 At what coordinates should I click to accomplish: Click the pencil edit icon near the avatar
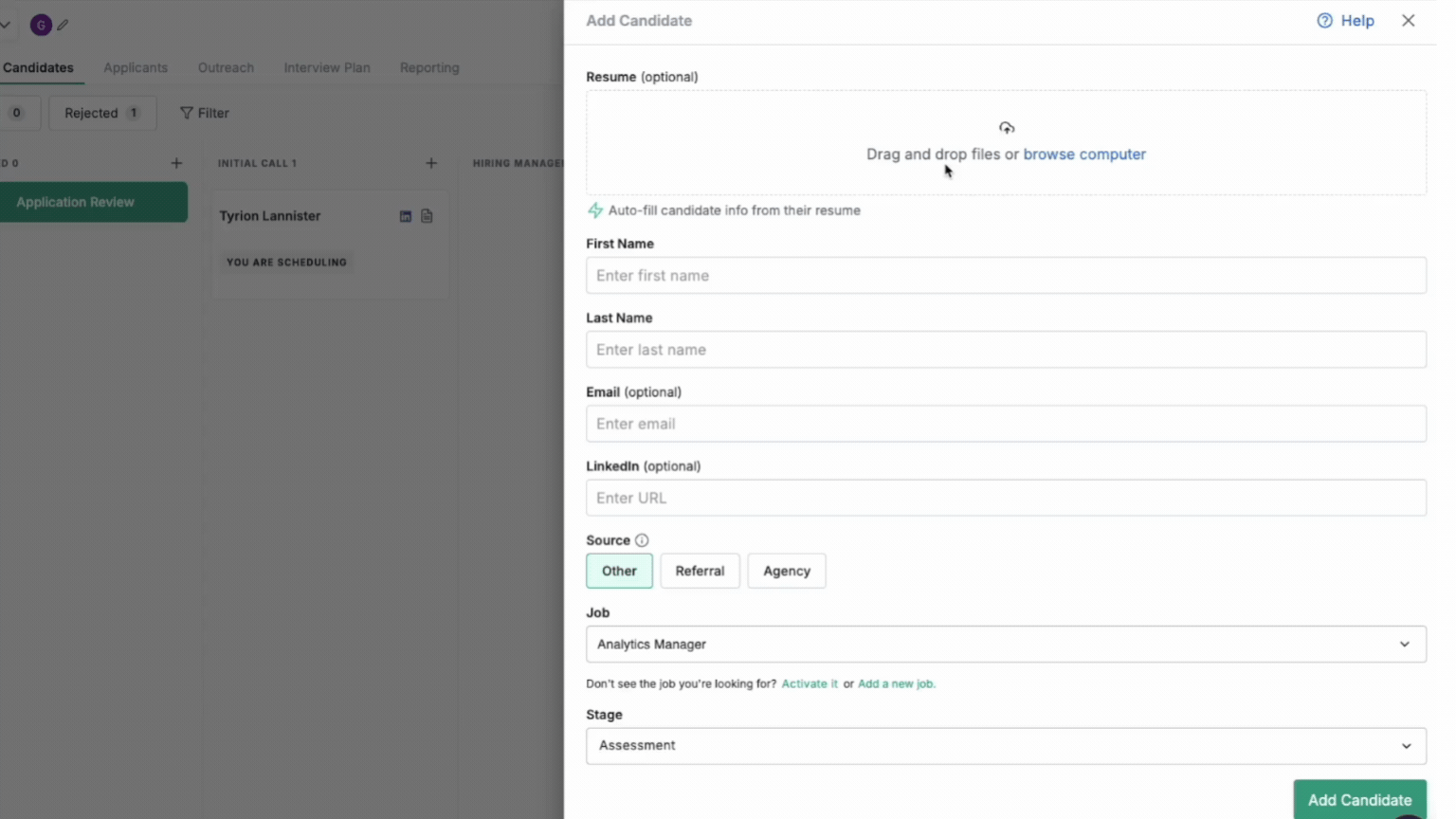pyautogui.click(x=63, y=25)
